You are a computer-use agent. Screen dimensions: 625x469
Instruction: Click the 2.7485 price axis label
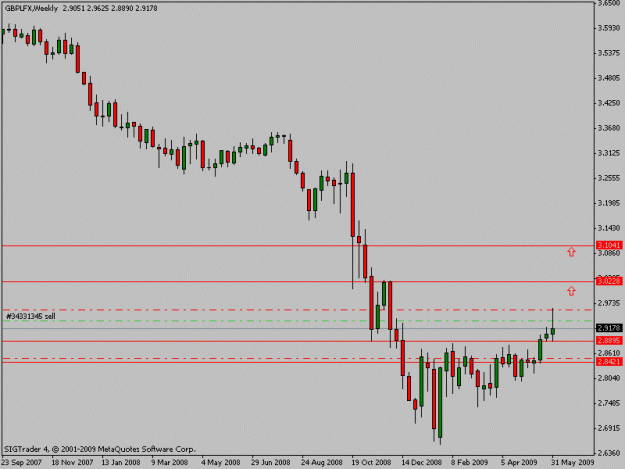609,403
